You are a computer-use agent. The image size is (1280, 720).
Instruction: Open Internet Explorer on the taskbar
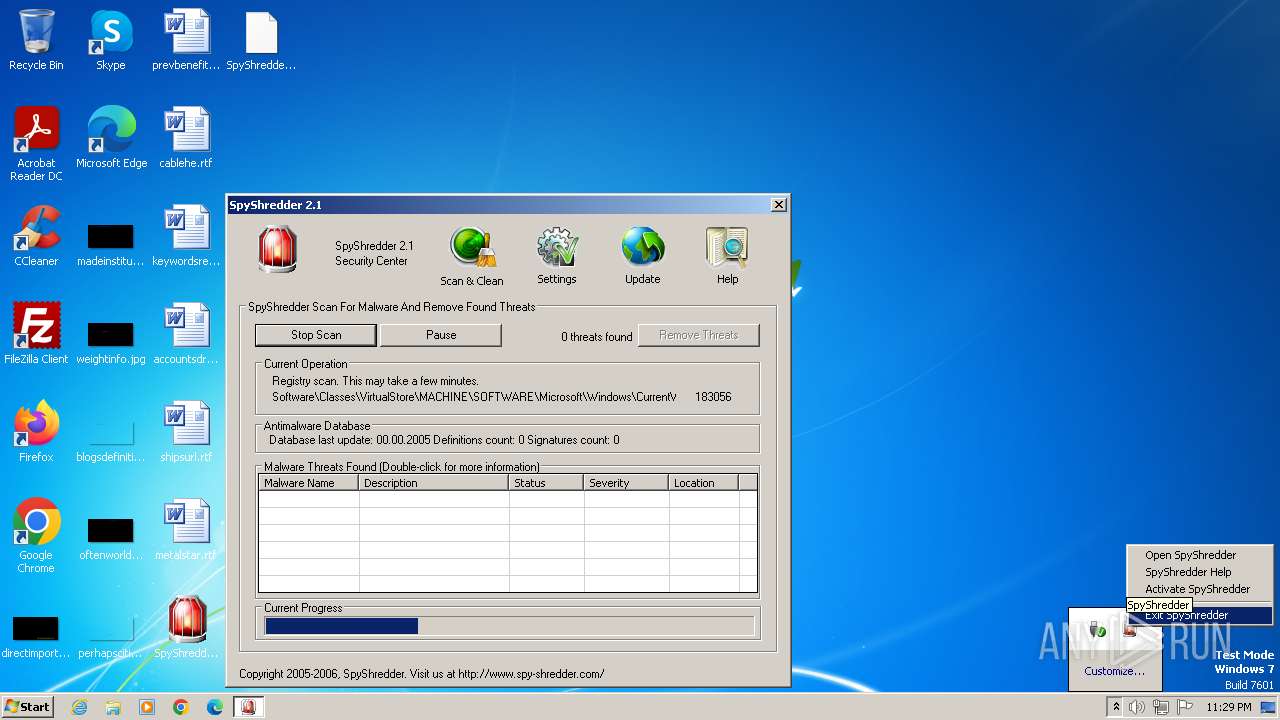pyautogui.click(x=80, y=707)
